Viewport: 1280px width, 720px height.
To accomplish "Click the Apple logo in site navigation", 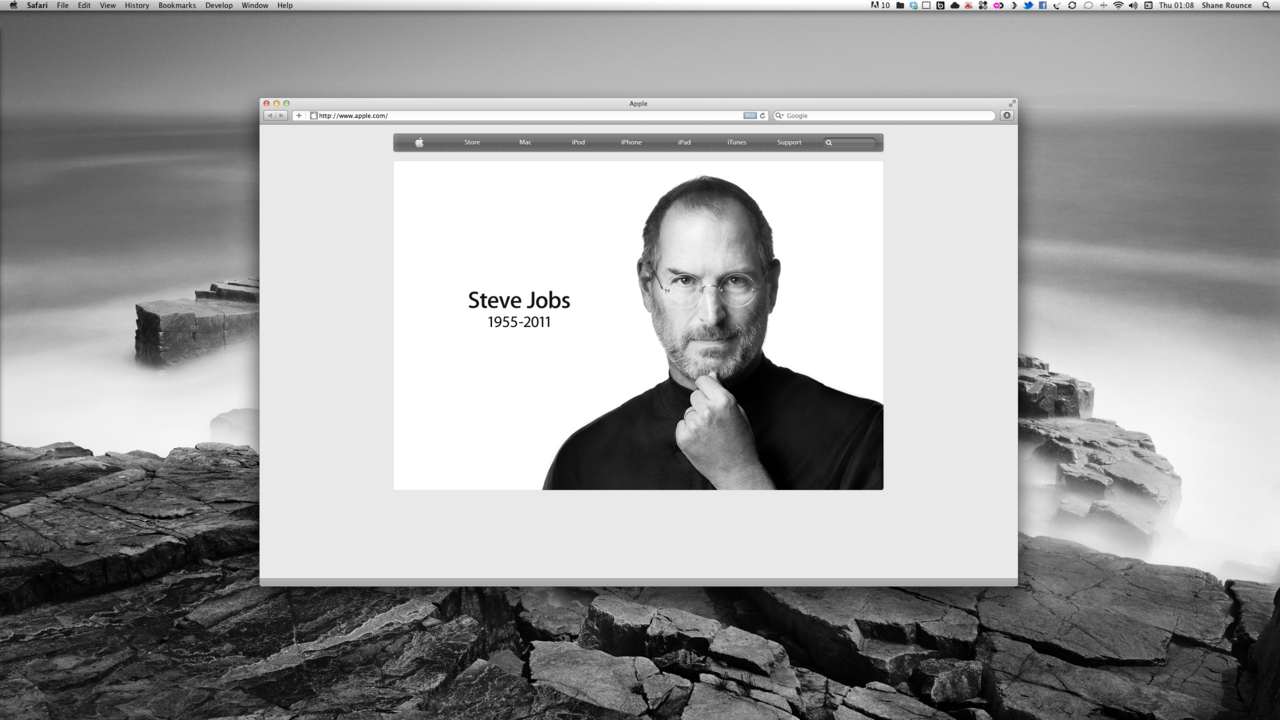I will pos(419,142).
